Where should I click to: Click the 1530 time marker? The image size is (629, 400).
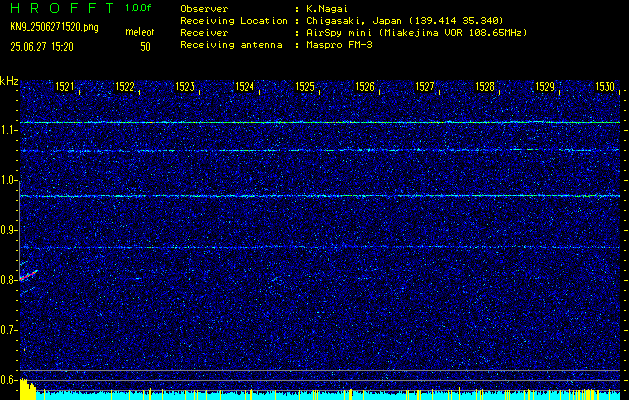point(605,86)
